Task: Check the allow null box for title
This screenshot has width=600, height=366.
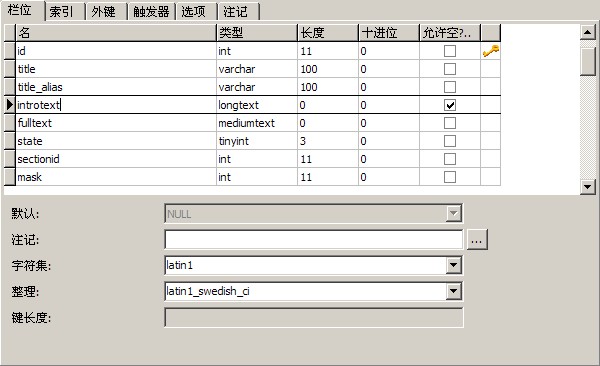Action: point(450,69)
